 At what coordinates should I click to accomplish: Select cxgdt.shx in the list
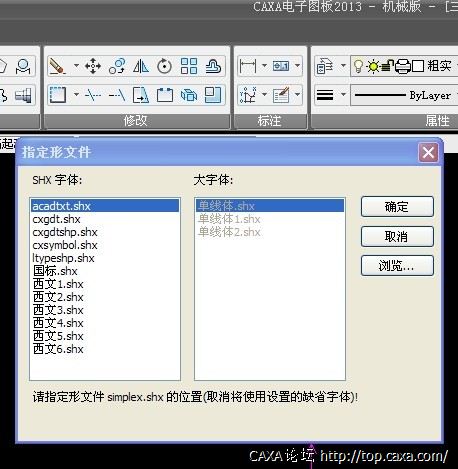point(105,219)
